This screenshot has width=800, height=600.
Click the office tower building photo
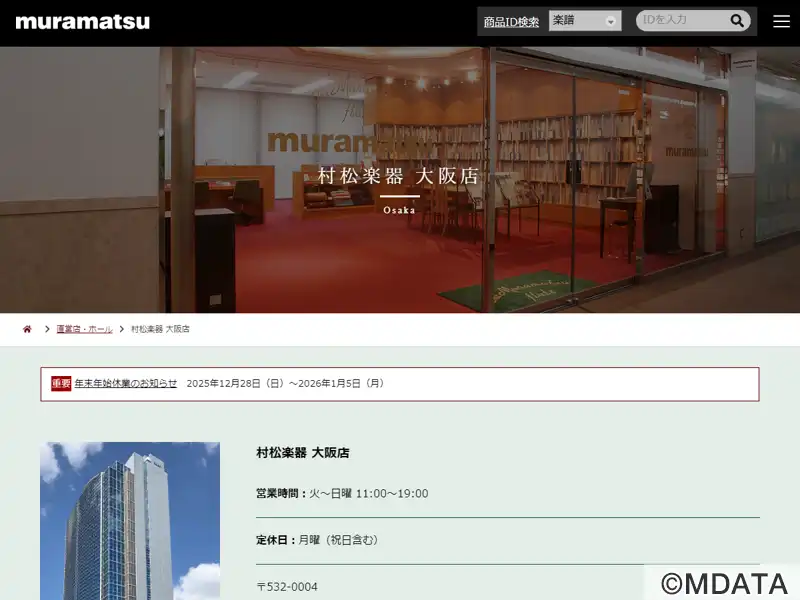pyautogui.click(x=130, y=521)
